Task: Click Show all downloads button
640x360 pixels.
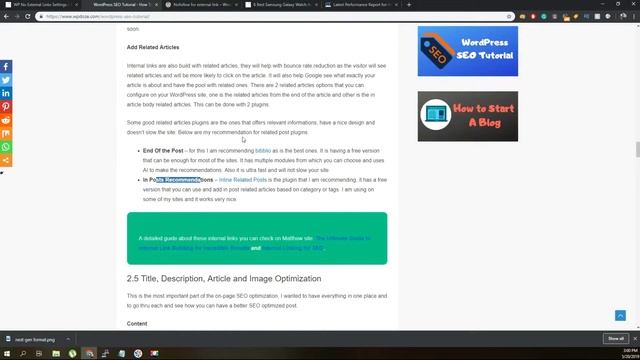Action: 616,338
